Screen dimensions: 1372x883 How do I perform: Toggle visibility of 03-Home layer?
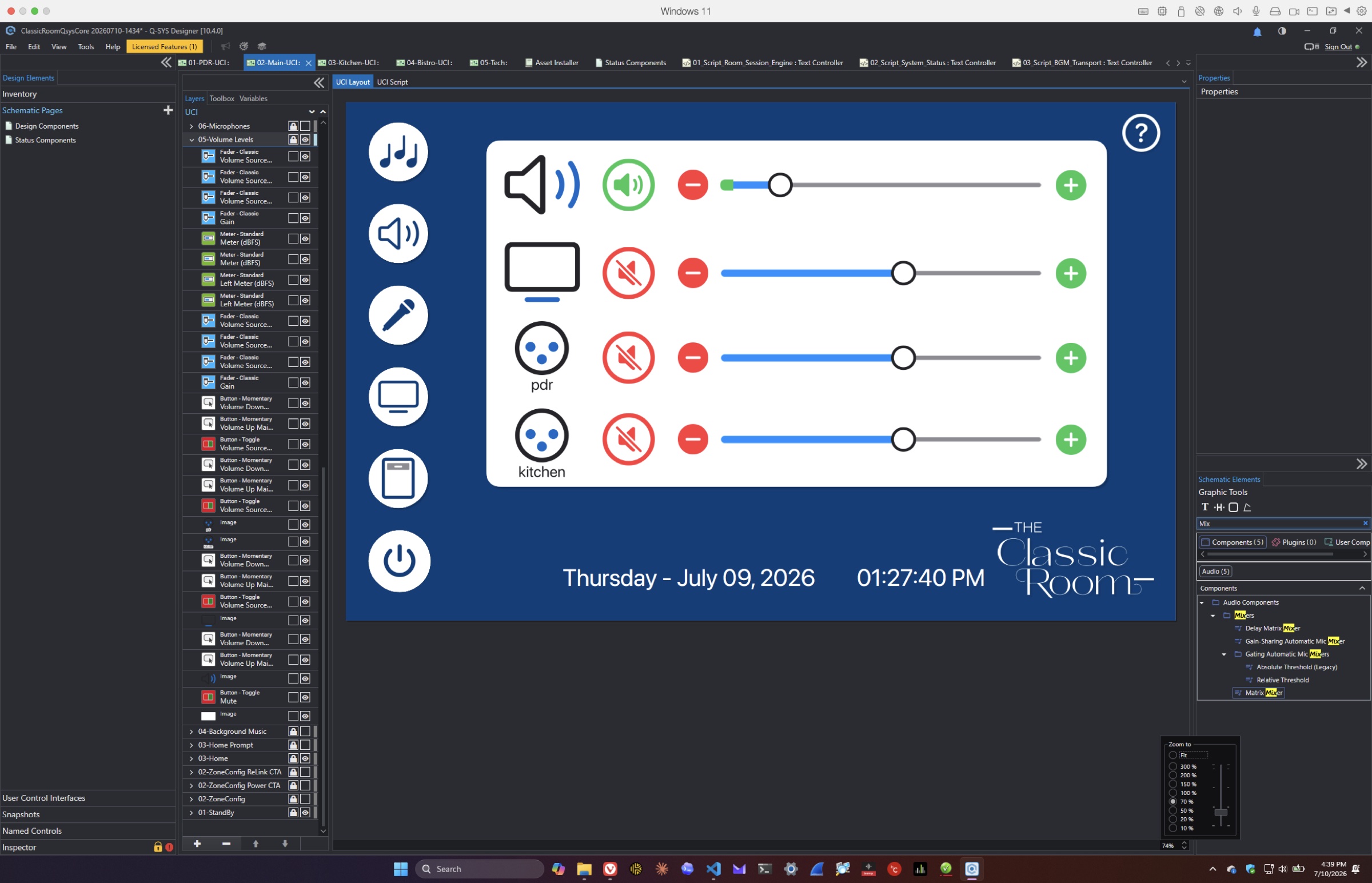tap(305, 758)
